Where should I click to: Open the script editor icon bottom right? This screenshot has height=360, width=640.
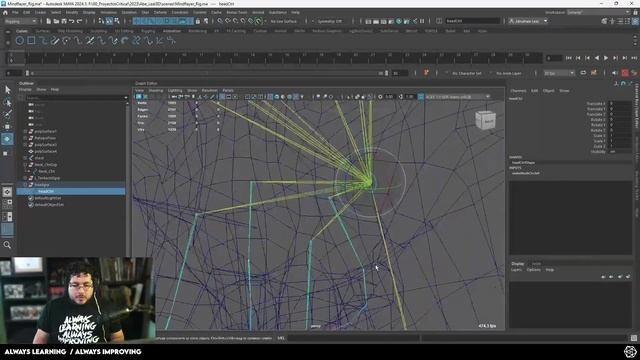[633, 338]
